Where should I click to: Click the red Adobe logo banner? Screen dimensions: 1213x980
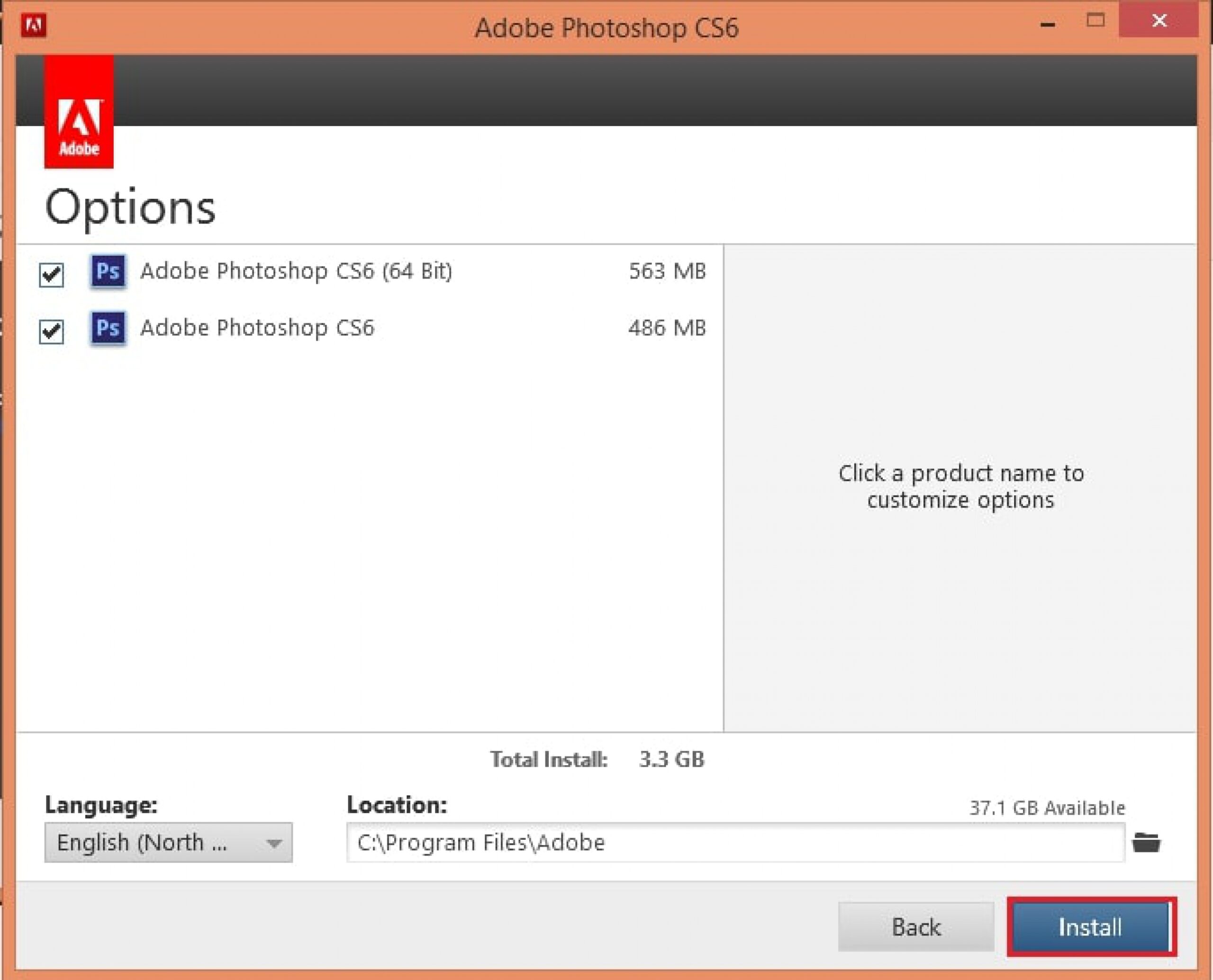[x=79, y=112]
